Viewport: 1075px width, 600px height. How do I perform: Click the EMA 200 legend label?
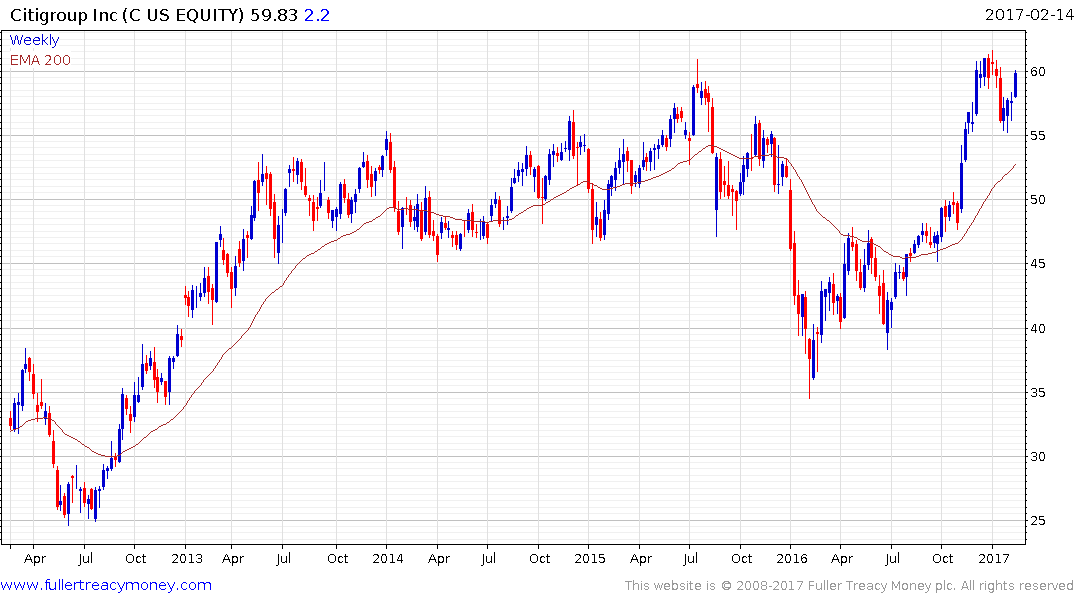40,60
